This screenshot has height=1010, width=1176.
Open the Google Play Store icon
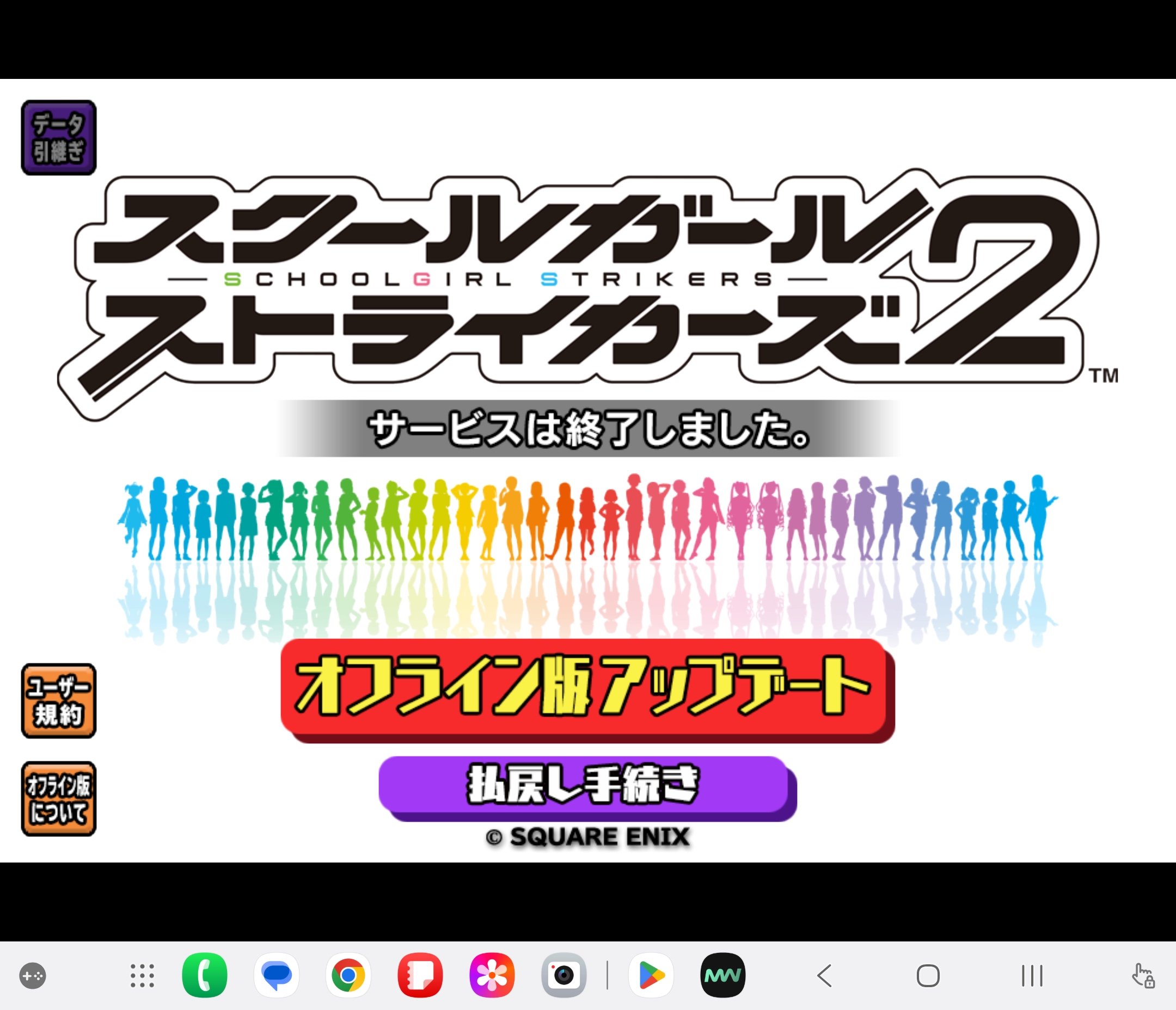[x=651, y=975]
